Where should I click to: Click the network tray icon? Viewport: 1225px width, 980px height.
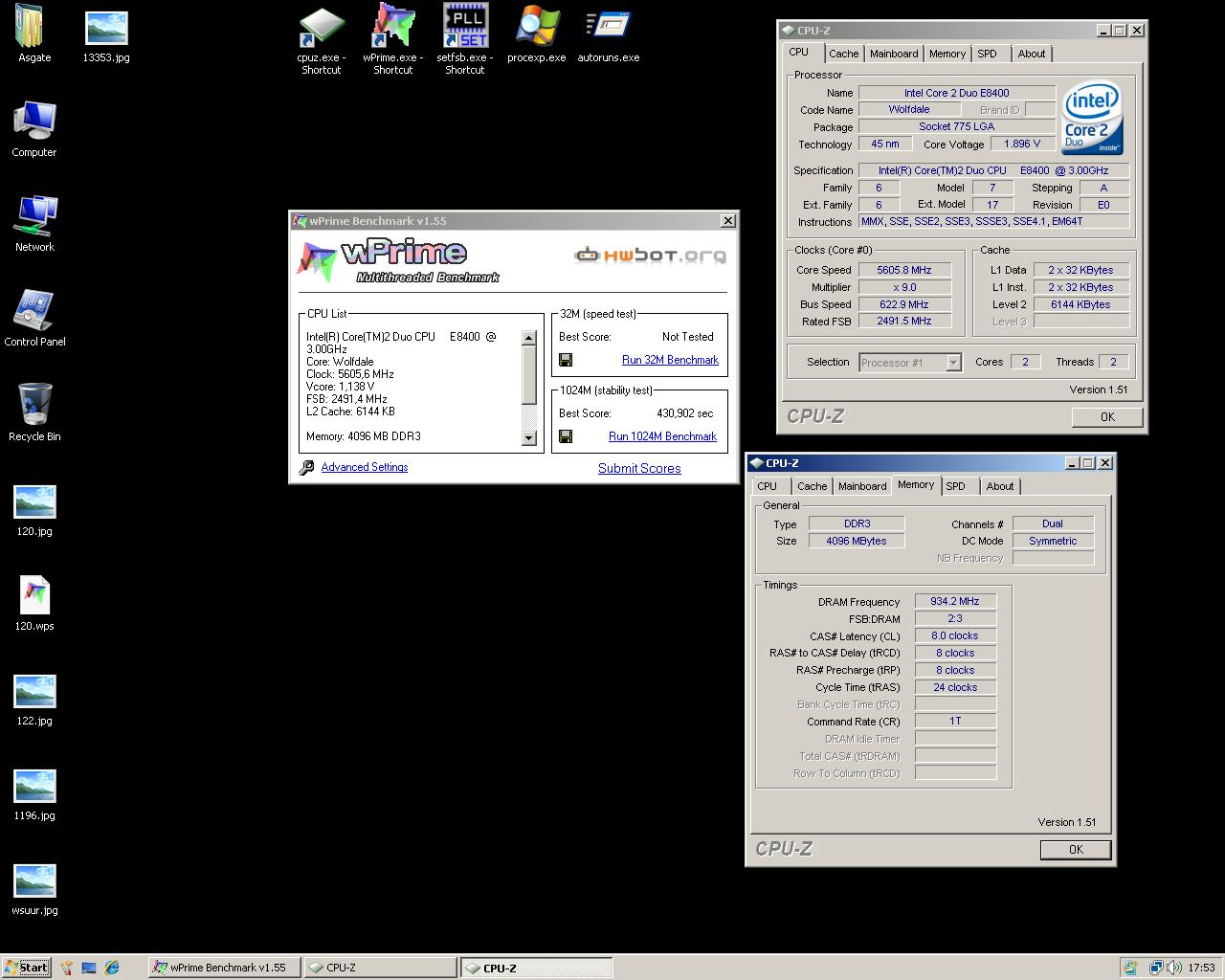coord(1156,968)
